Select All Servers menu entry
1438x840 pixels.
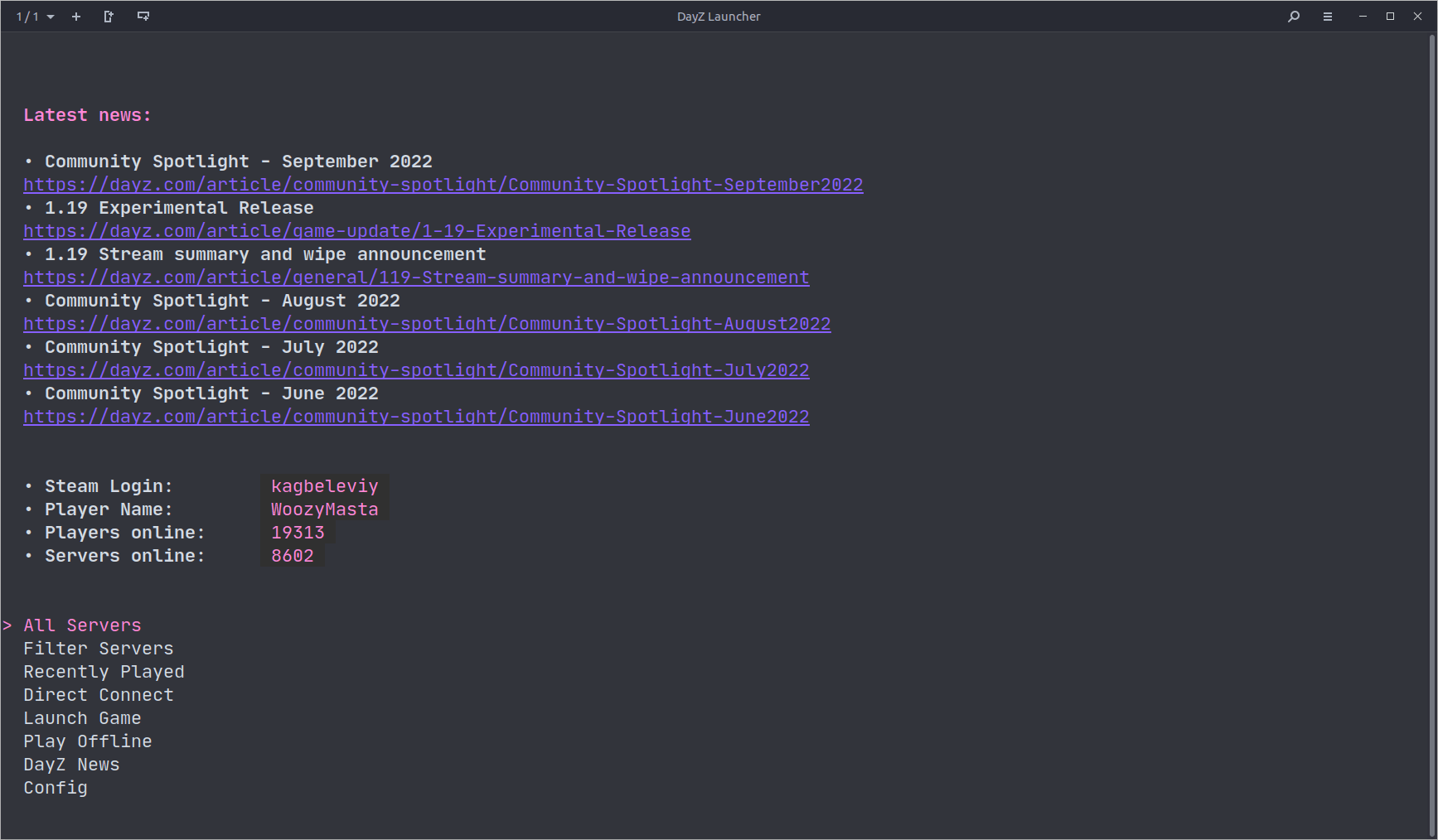pyautogui.click(x=82, y=625)
